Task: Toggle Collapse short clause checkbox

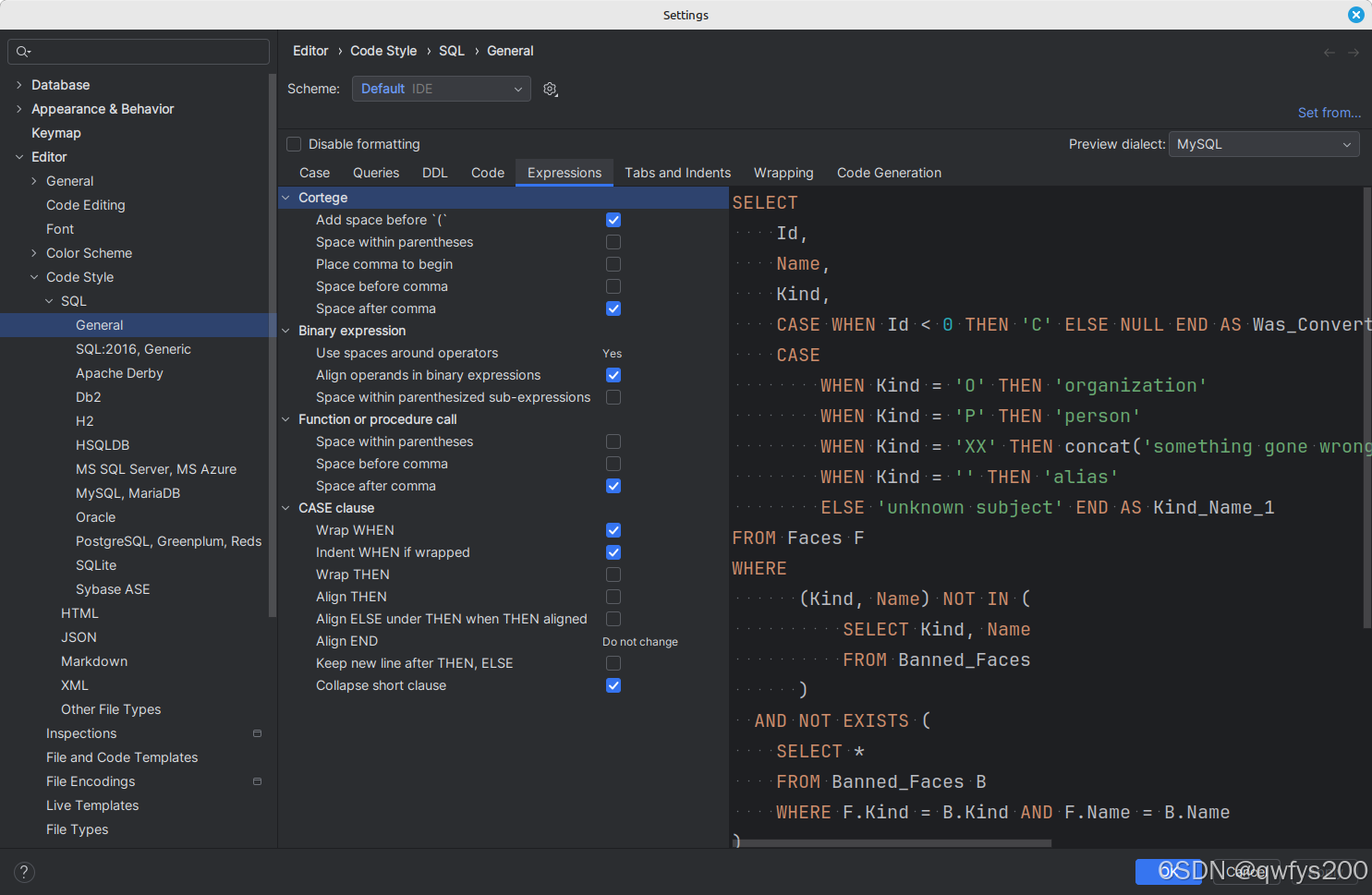Action: 613,685
